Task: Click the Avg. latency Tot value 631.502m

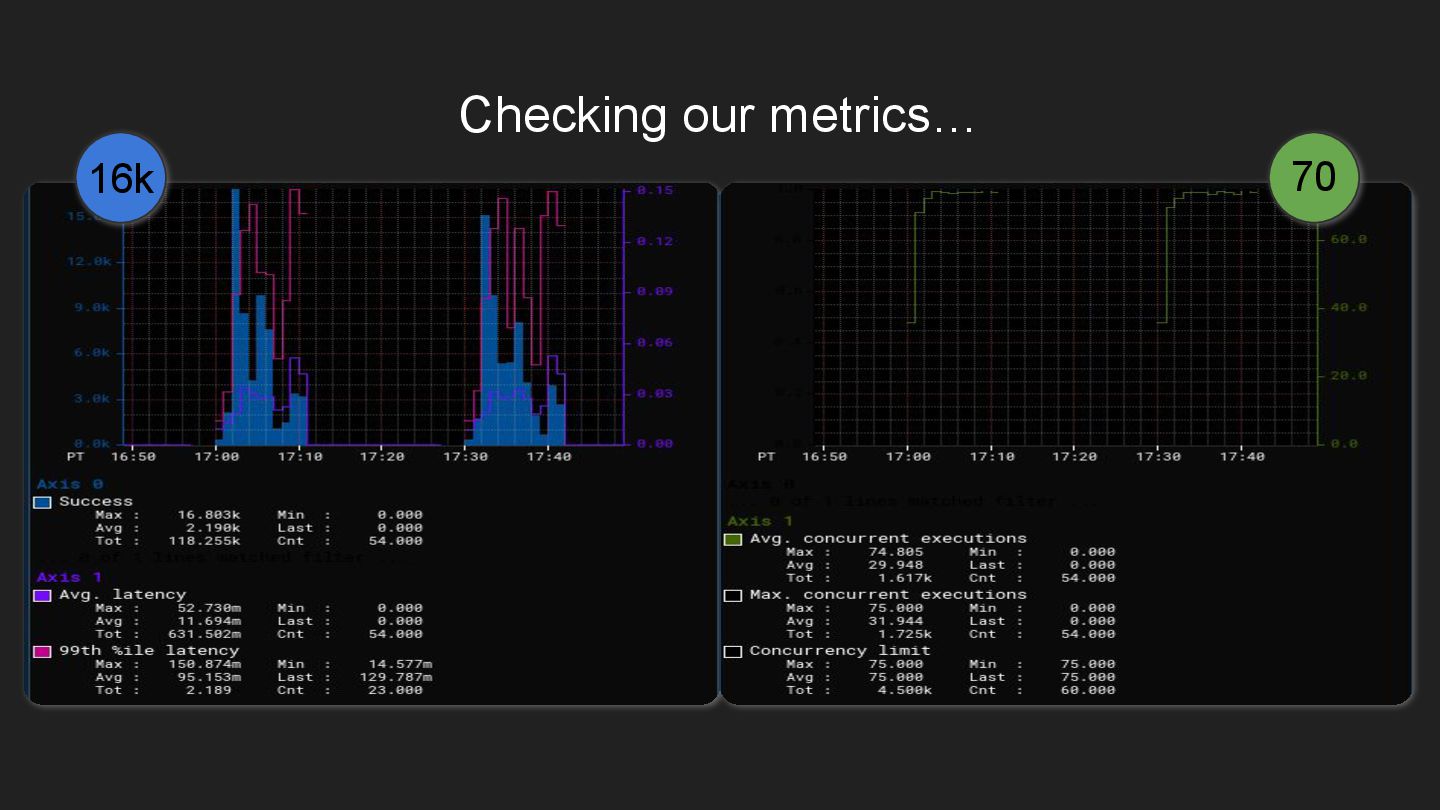Action: coord(205,634)
